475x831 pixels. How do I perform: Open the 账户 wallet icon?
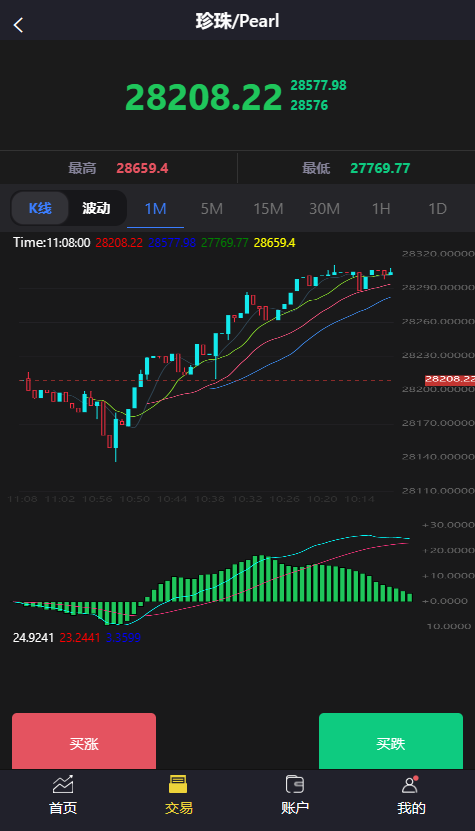(295, 784)
